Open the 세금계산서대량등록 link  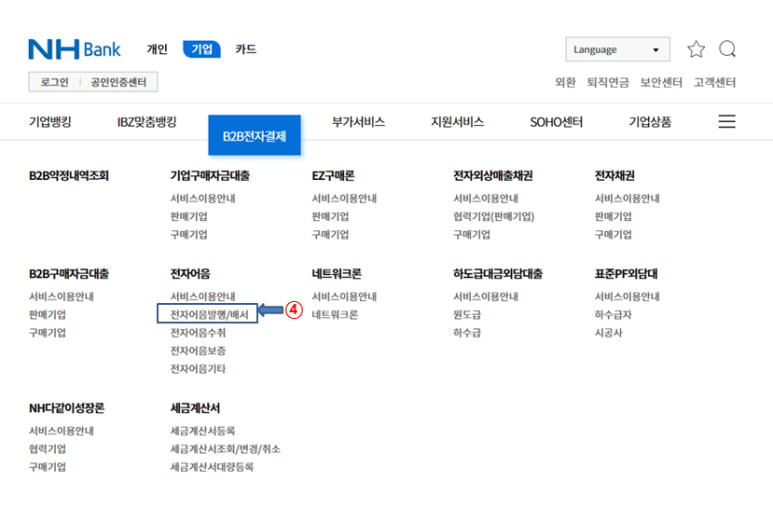[212, 467]
